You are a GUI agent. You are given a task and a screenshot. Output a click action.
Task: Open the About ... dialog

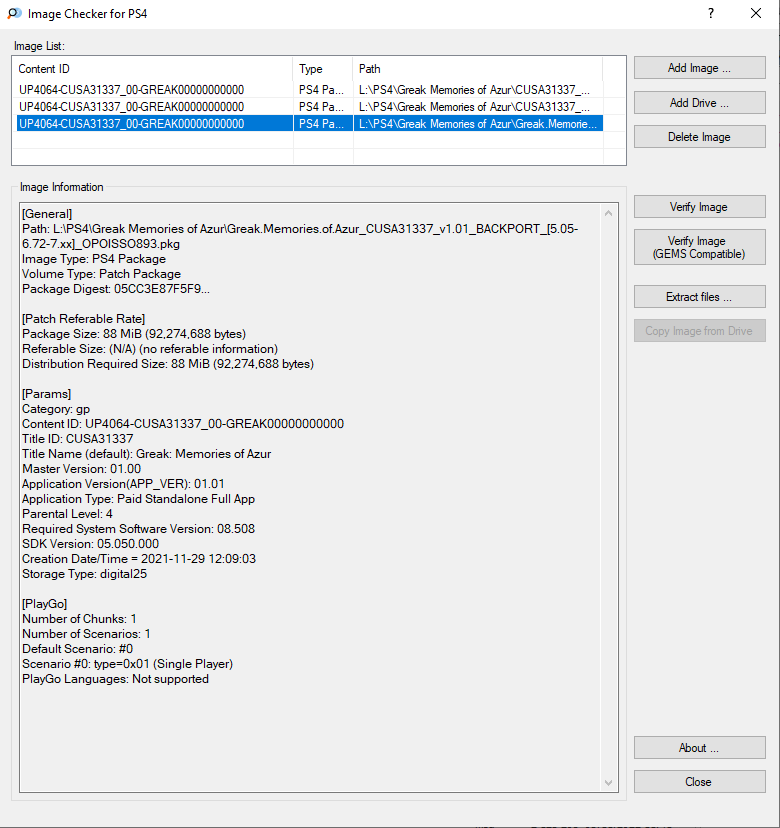(699, 748)
